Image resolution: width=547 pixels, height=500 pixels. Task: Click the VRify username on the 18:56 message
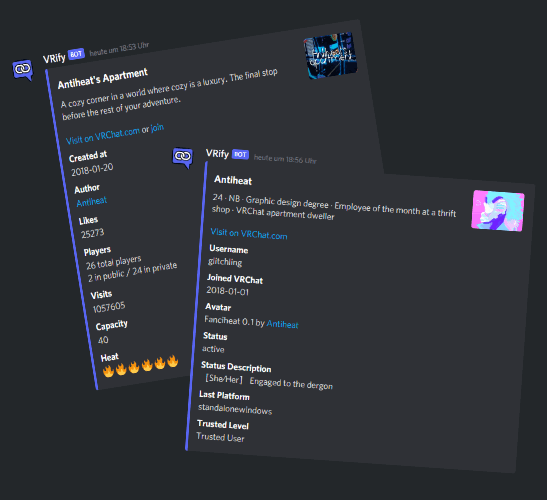click(217, 153)
